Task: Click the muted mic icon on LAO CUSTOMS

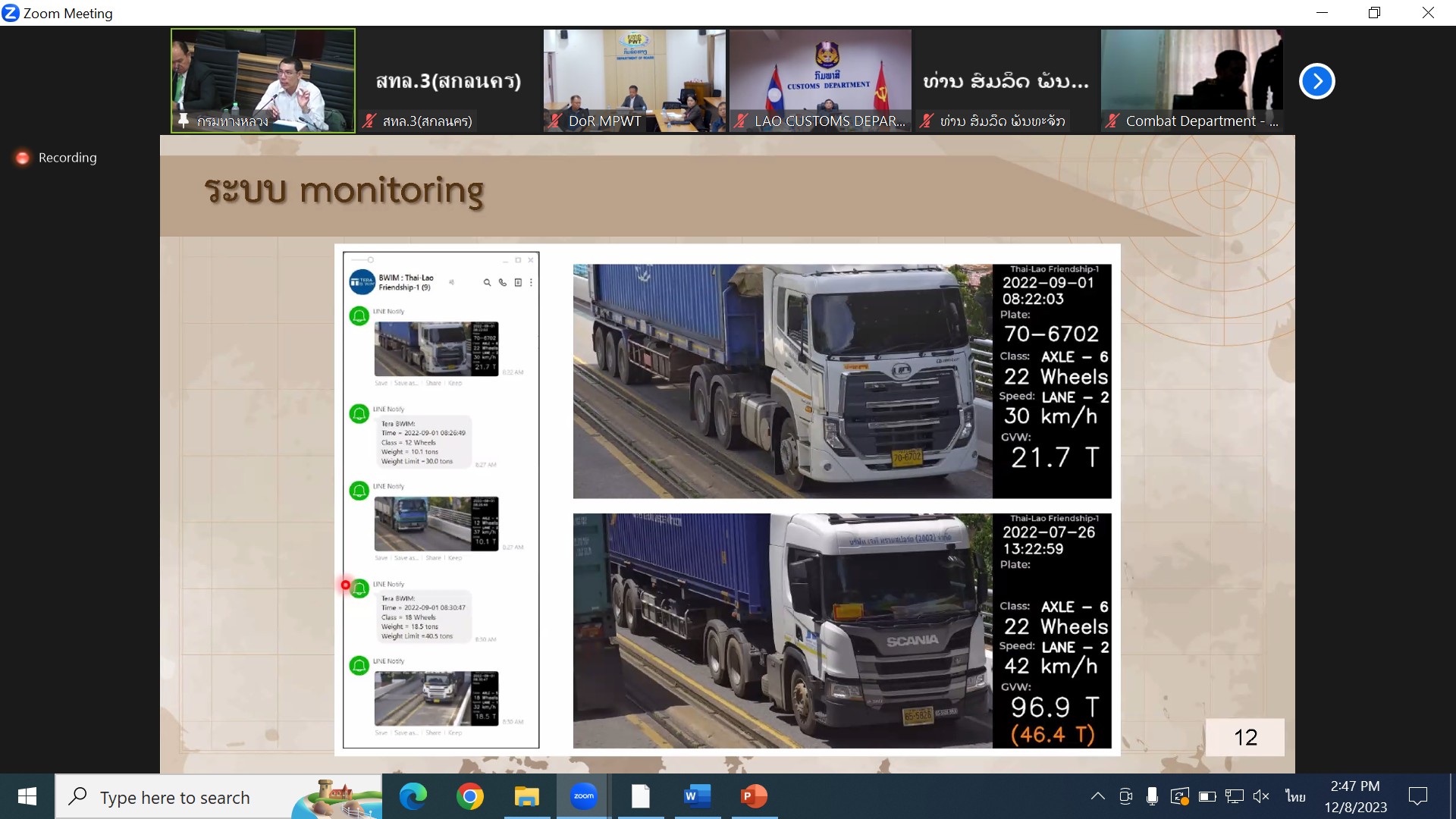Action: click(x=742, y=121)
